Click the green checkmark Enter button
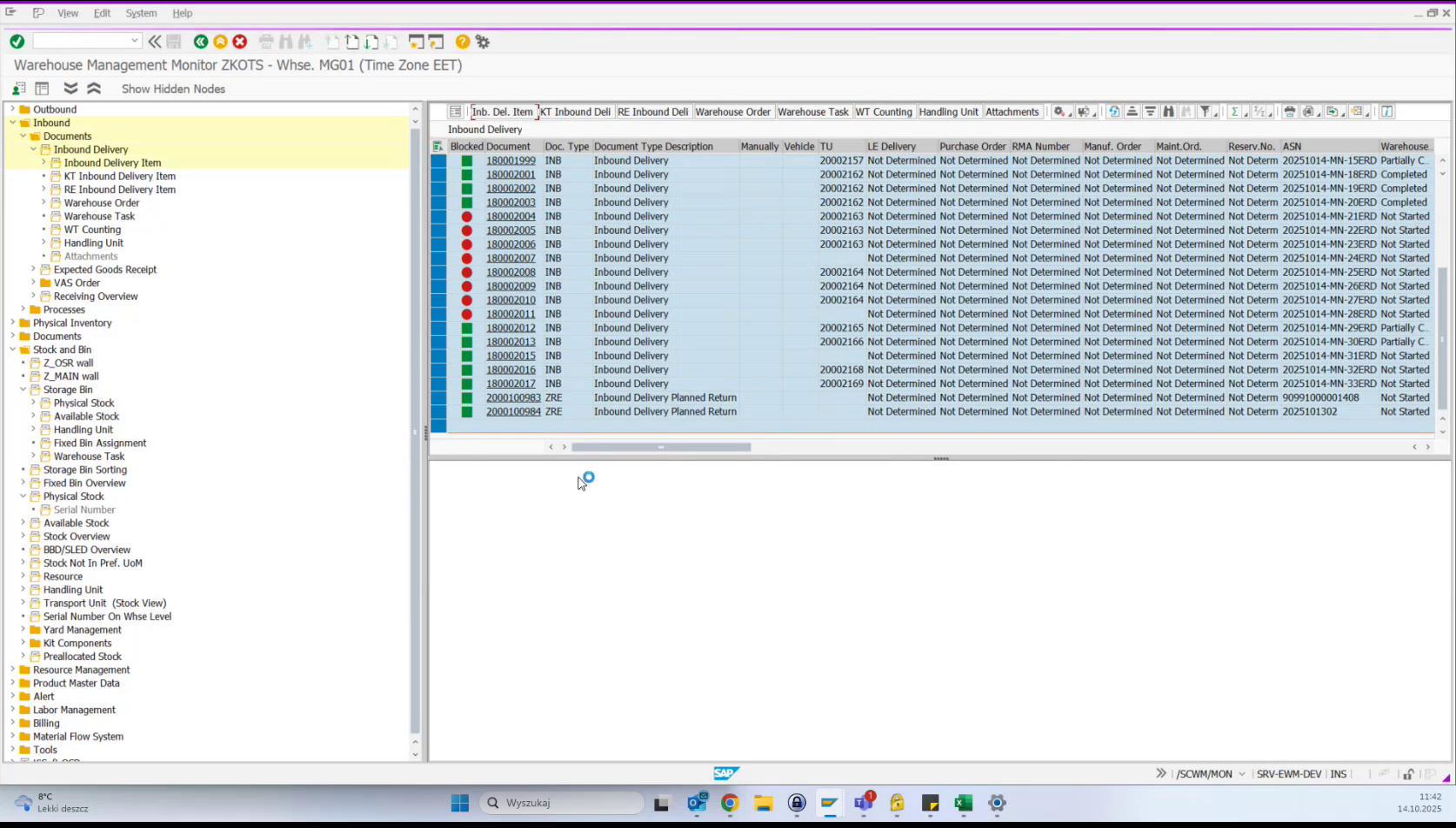The width and height of the screenshot is (1456, 828). (x=16, y=41)
